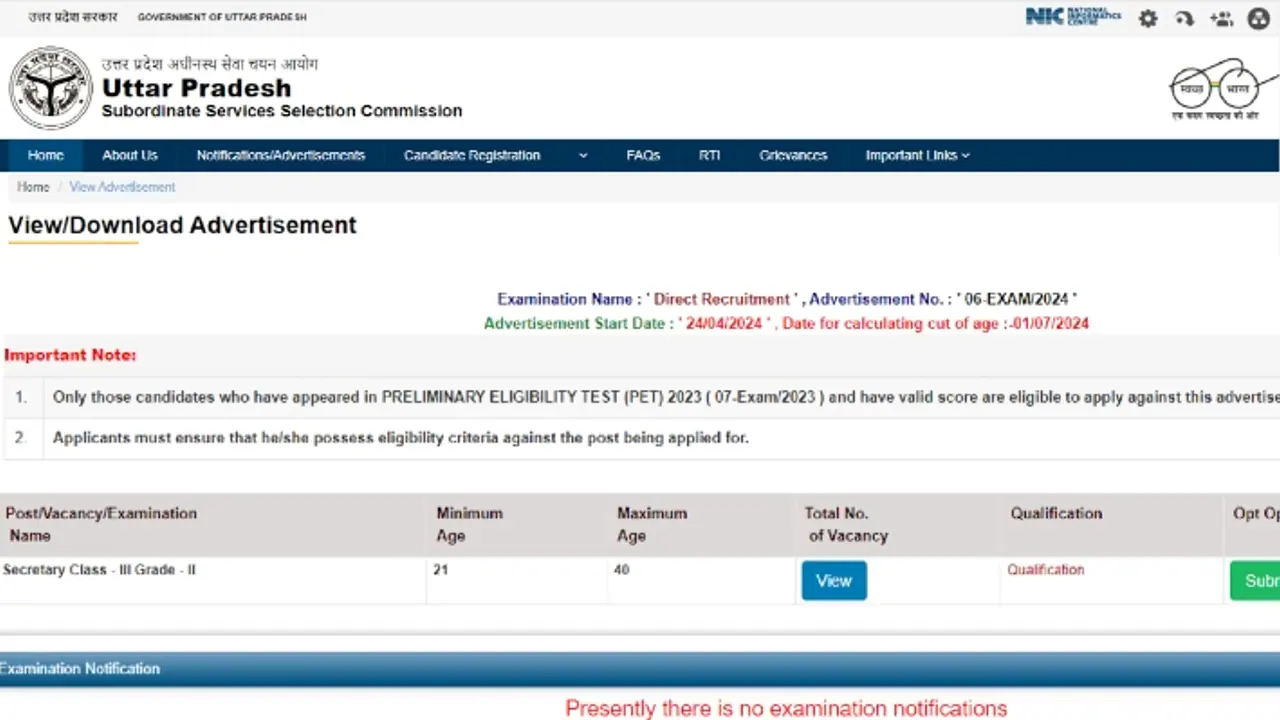Click the curved arrow skip-to-content icon
The image size is (1280, 720).
pos(1185,18)
